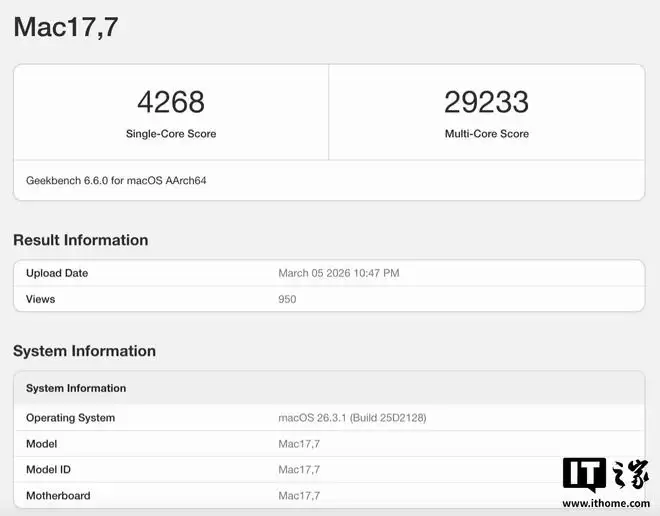This screenshot has height=516, width=660.
Task: Click the Views row label
Action: click(40, 299)
